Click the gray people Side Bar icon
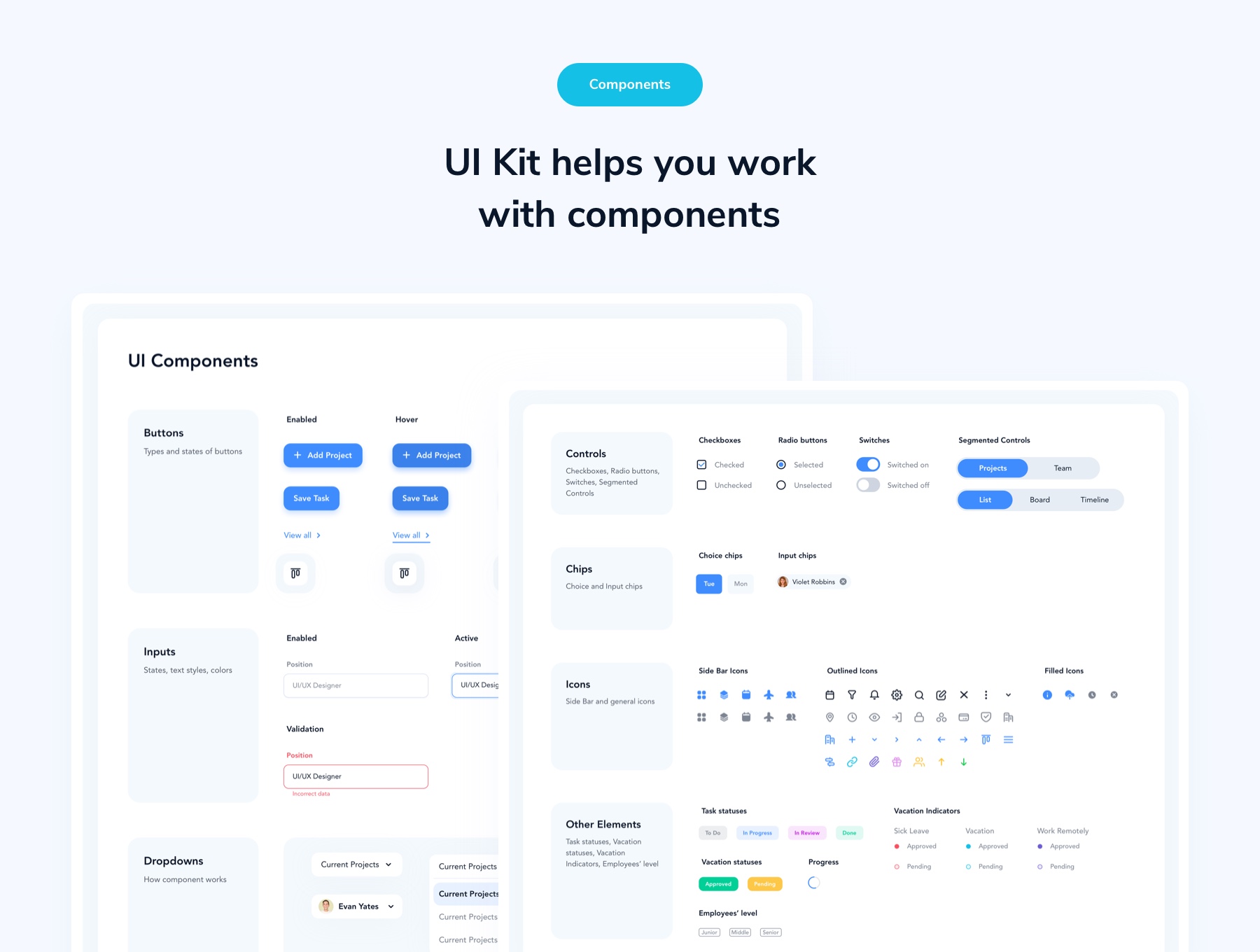This screenshot has height=952, width=1260. click(791, 717)
